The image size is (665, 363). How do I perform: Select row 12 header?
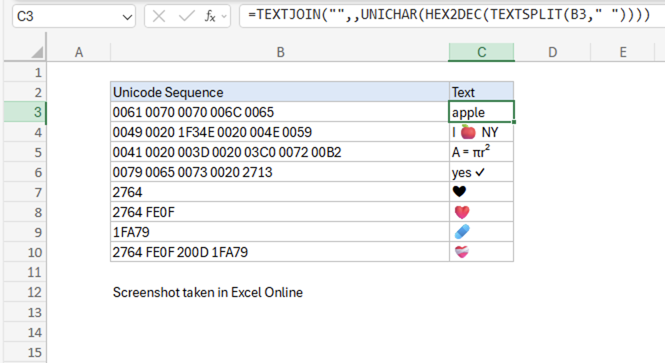[25, 292]
